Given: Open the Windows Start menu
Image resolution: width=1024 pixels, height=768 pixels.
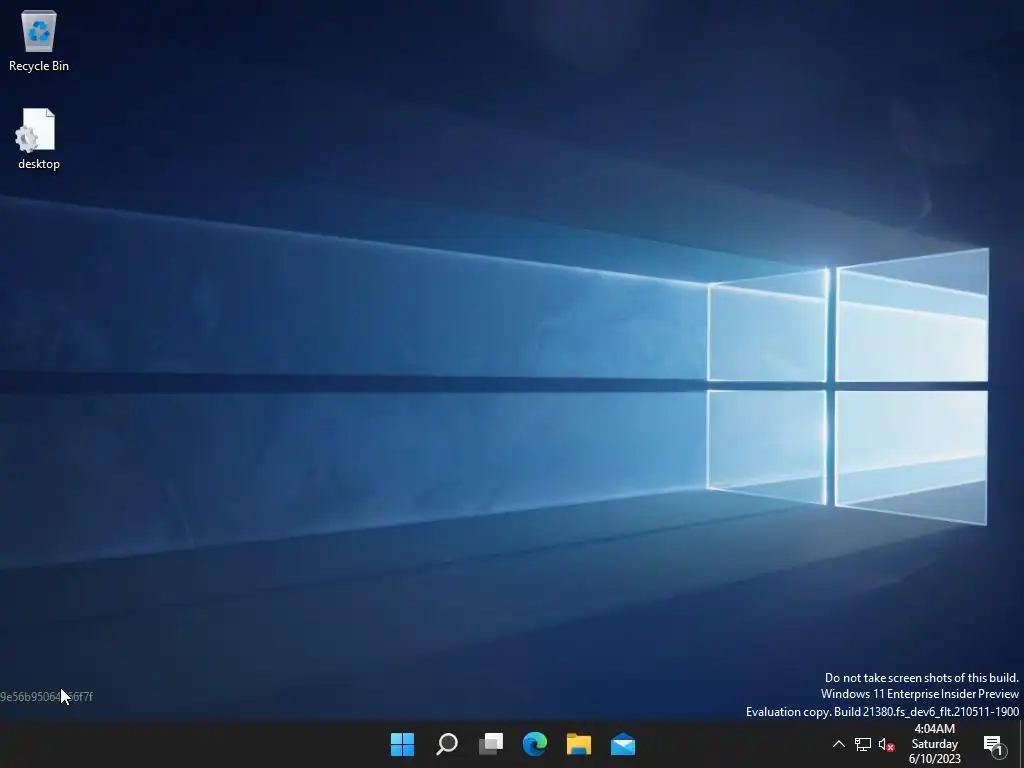Looking at the screenshot, I should pos(402,744).
